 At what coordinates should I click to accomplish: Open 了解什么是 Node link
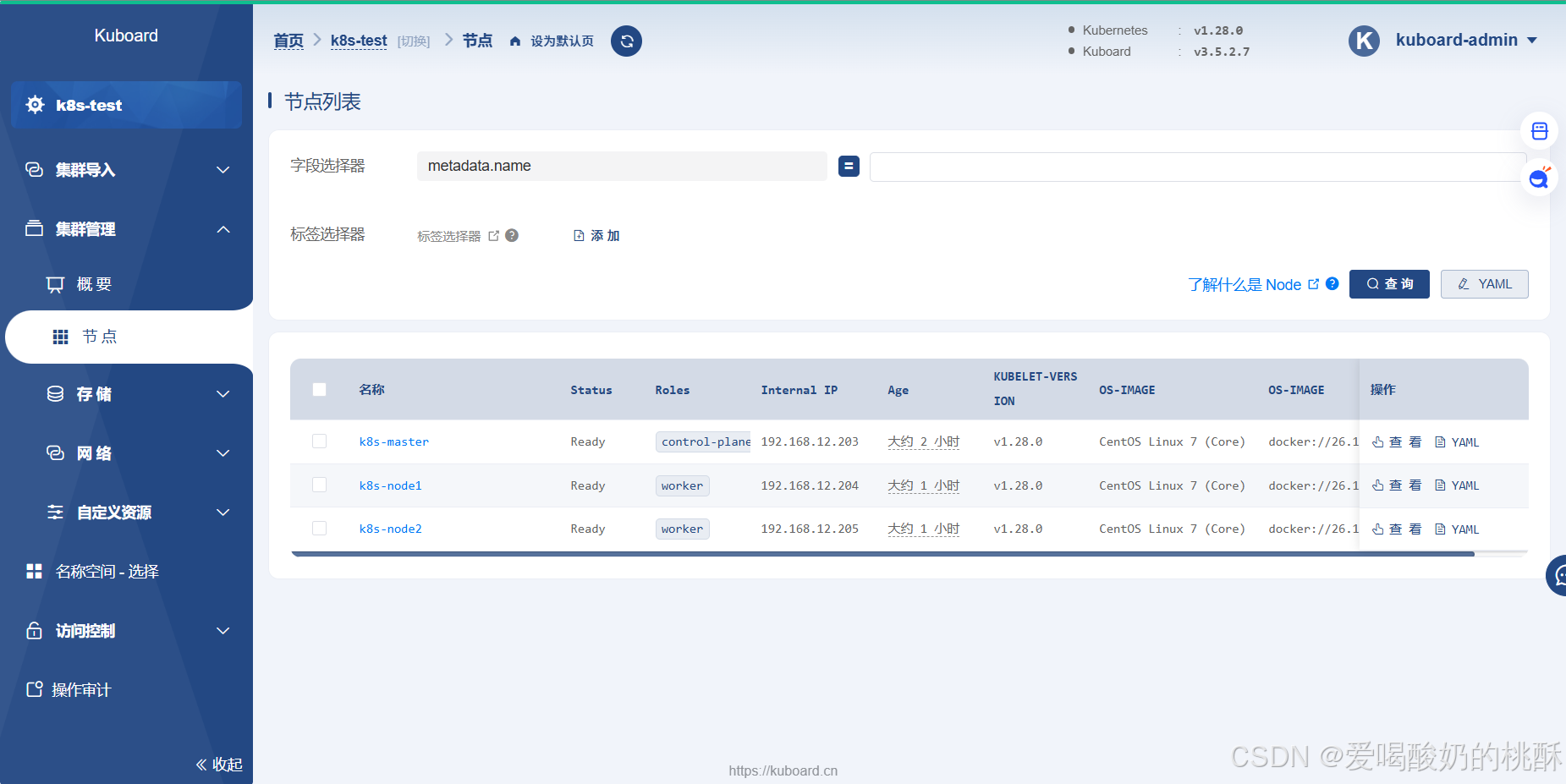point(1245,285)
